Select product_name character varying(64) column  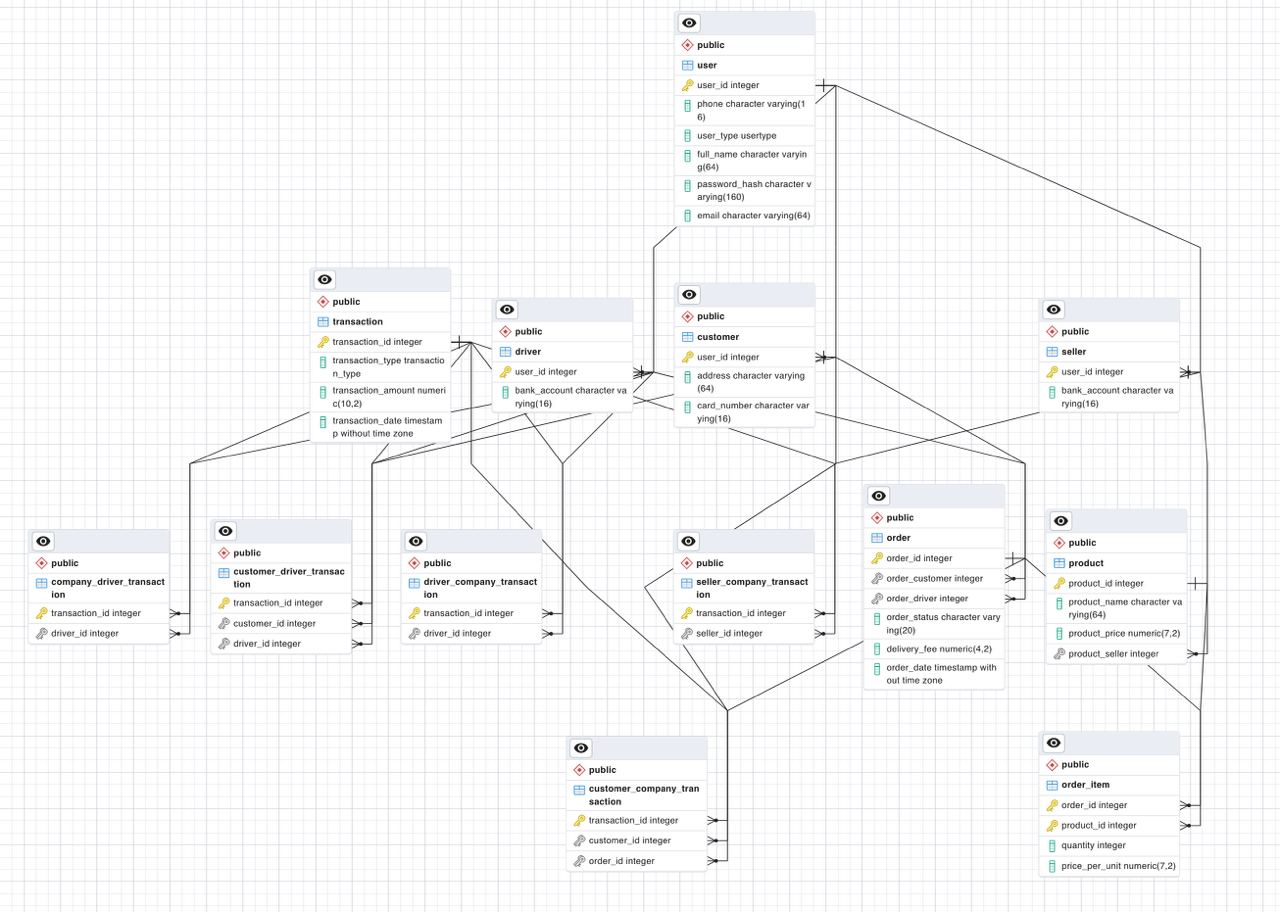(x=1117, y=609)
